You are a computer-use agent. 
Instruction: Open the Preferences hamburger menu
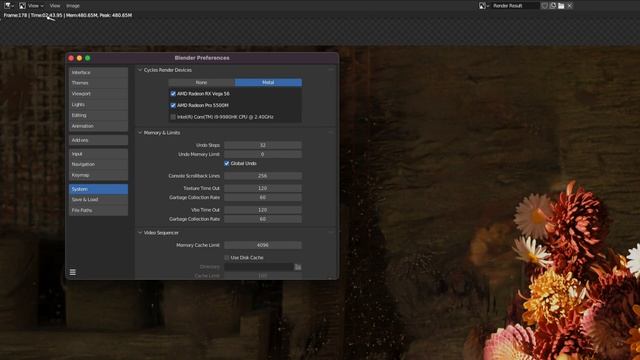tap(73, 272)
